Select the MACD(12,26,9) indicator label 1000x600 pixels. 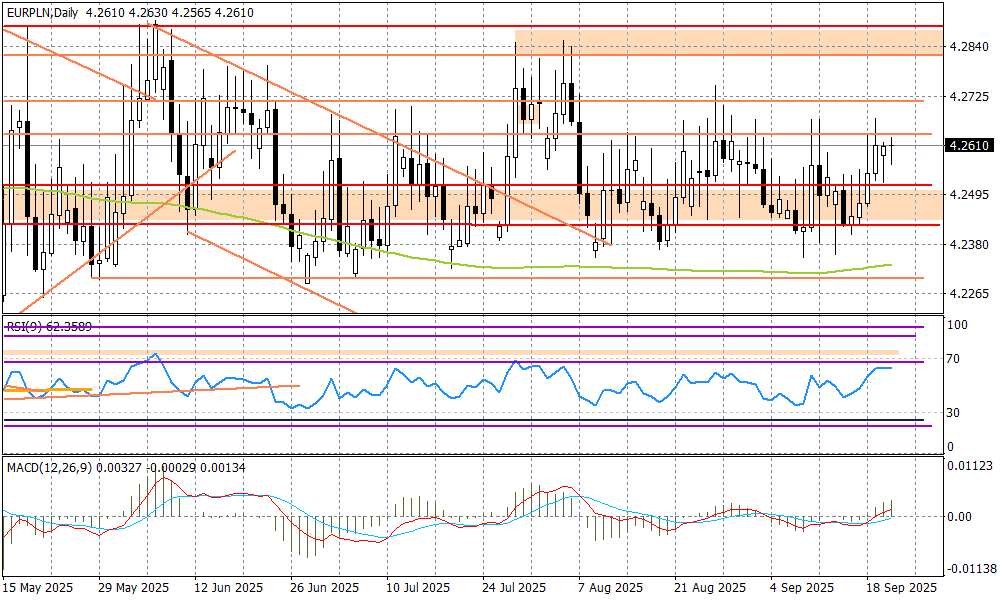coord(126,467)
